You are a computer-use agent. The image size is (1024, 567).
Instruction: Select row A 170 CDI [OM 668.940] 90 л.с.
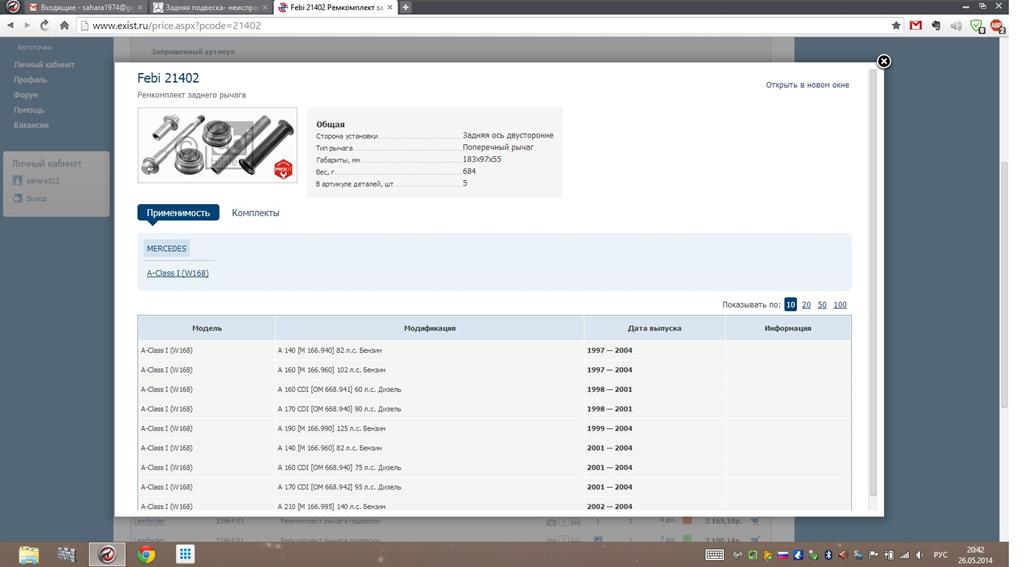click(x=494, y=409)
